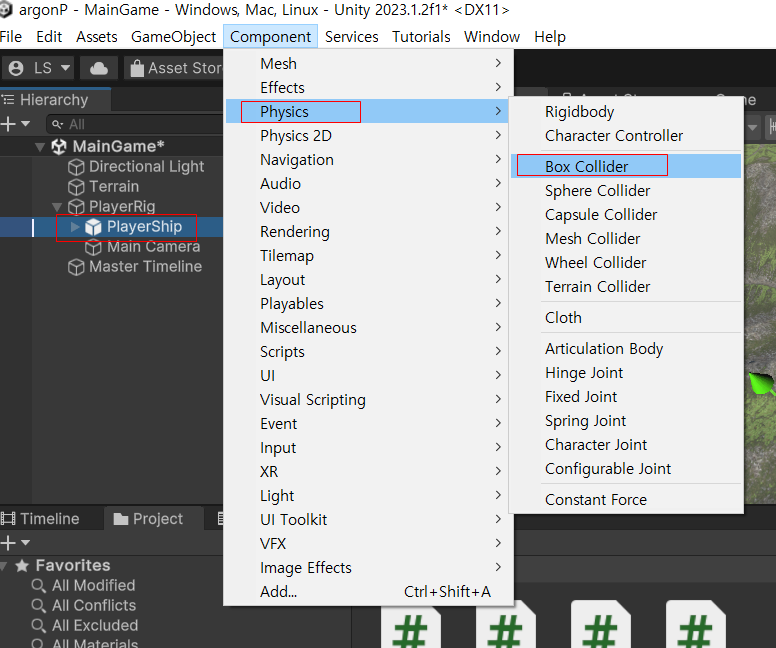Open the Project create plus dropdown
The image size is (776, 648).
[x=16, y=543]
